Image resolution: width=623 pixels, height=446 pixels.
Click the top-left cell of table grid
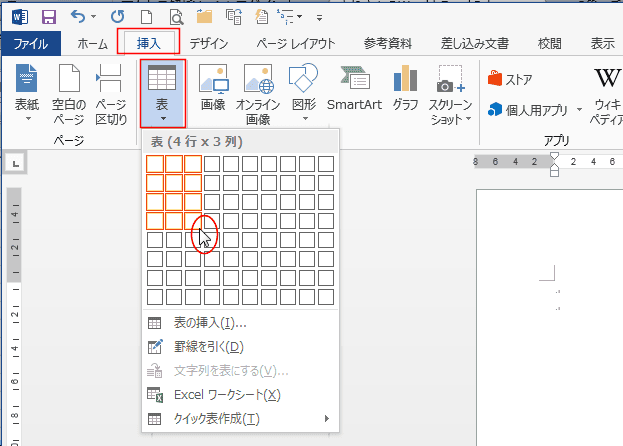[155, 163]
